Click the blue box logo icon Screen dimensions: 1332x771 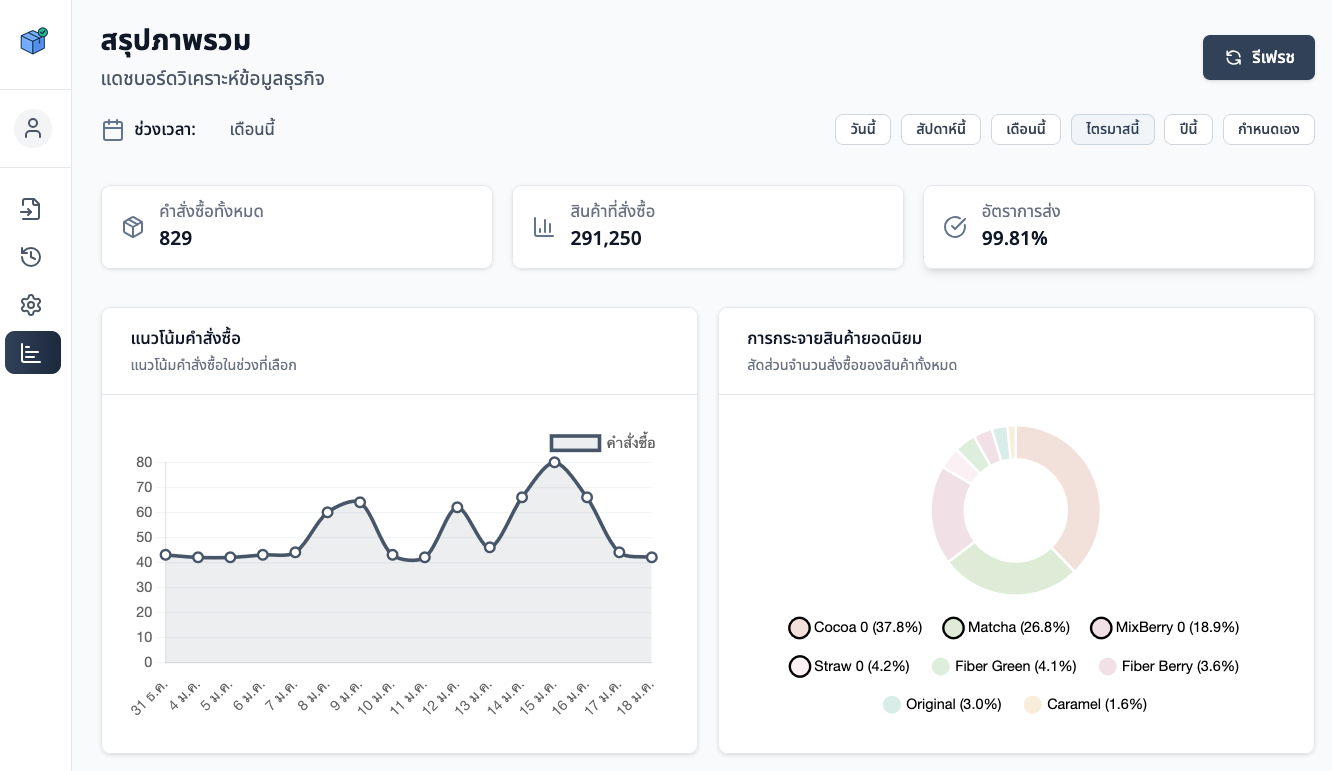(34, 41)
